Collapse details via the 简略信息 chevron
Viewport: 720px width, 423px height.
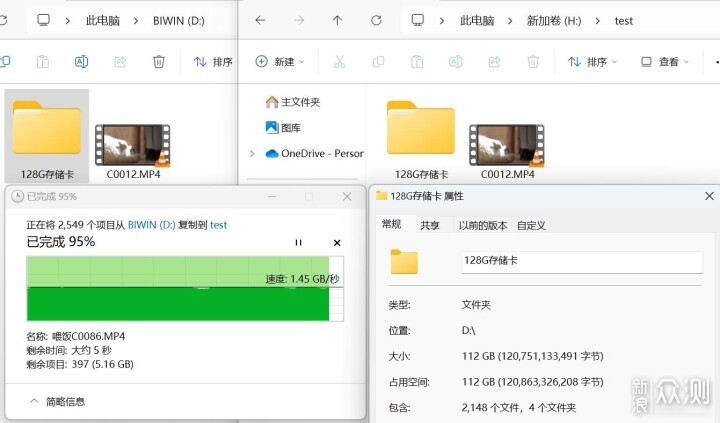pos(34,401)
